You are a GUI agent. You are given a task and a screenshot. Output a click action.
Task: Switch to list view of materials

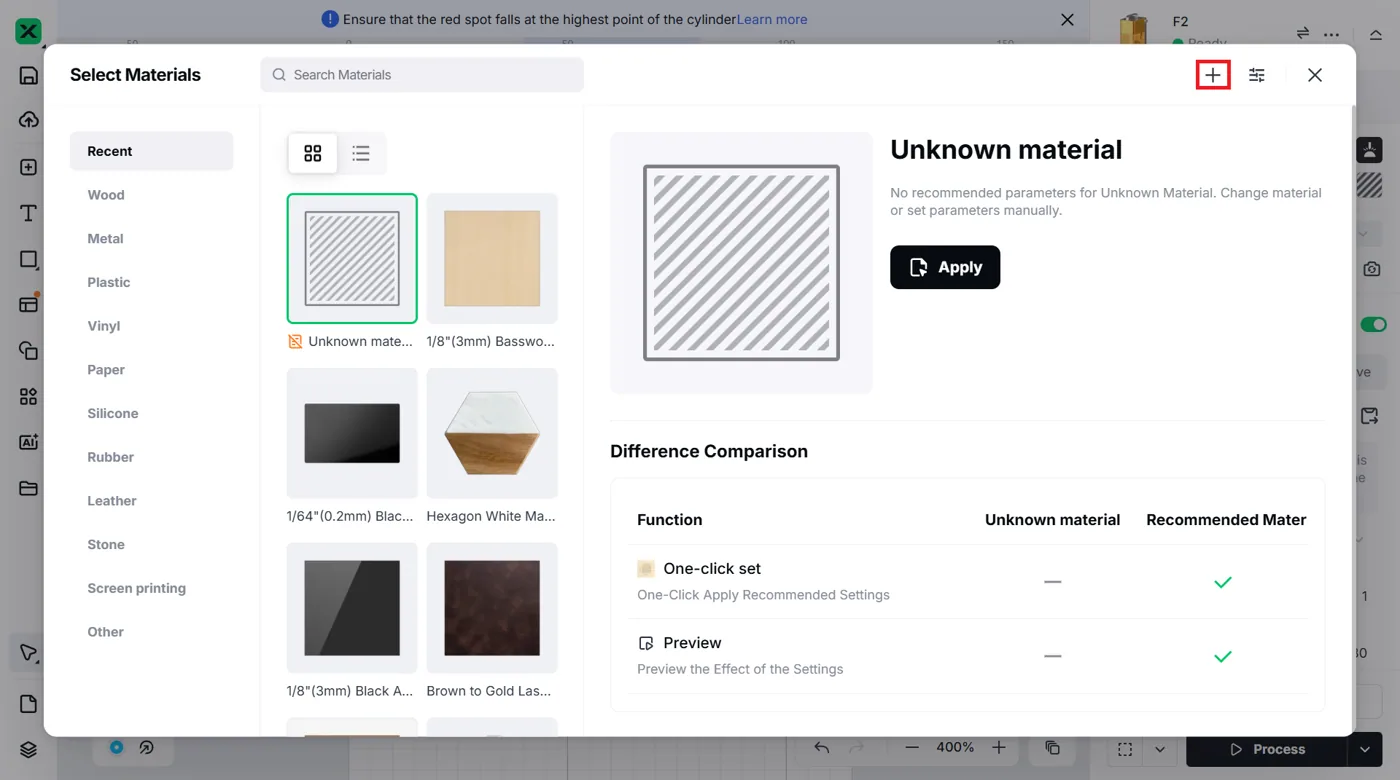[x=361, y=153]
